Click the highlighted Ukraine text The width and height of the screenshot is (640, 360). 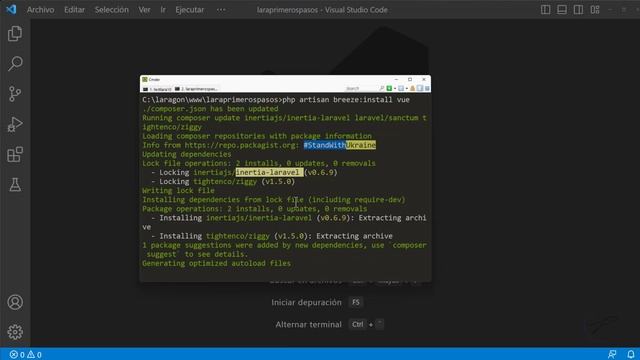click(361, 145)
